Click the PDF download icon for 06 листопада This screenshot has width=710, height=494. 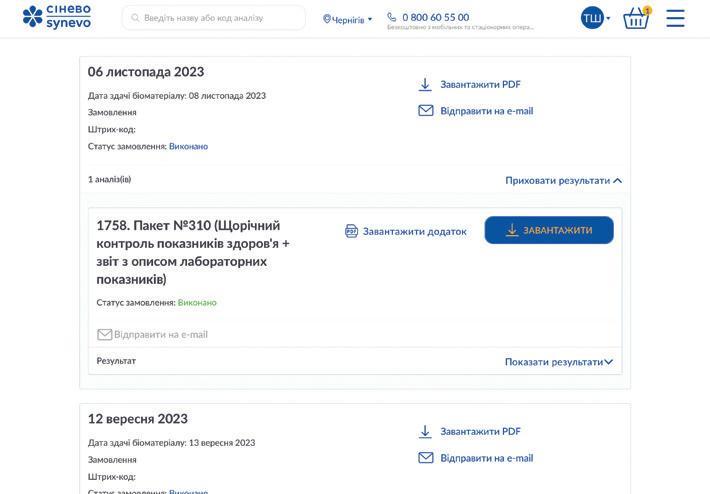tap(425, 85)
